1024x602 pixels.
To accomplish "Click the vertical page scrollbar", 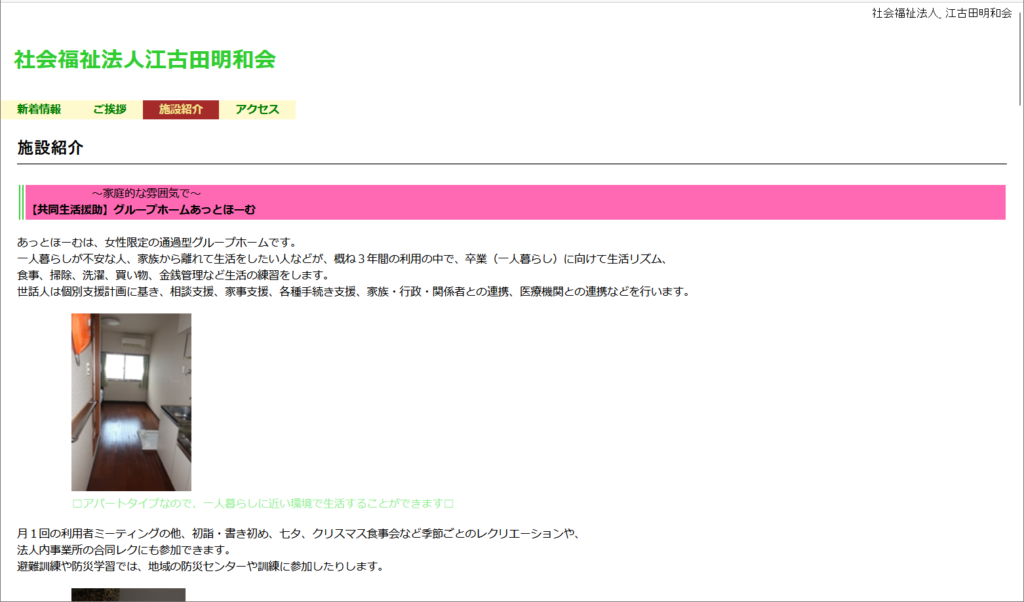I will tap(1019, 300).
